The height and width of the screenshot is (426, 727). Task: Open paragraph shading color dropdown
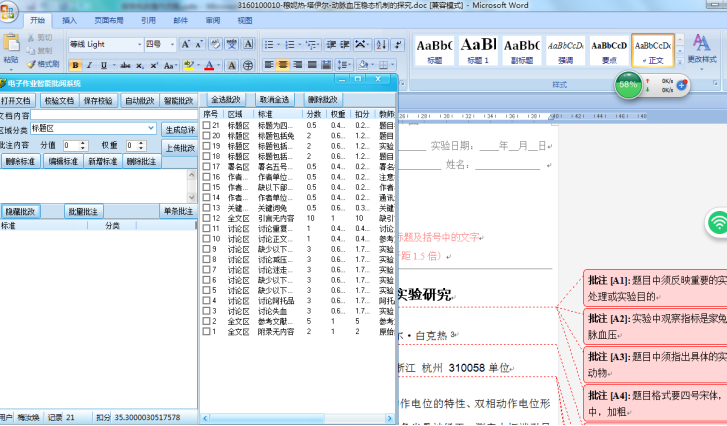click(x=371, y=65)
